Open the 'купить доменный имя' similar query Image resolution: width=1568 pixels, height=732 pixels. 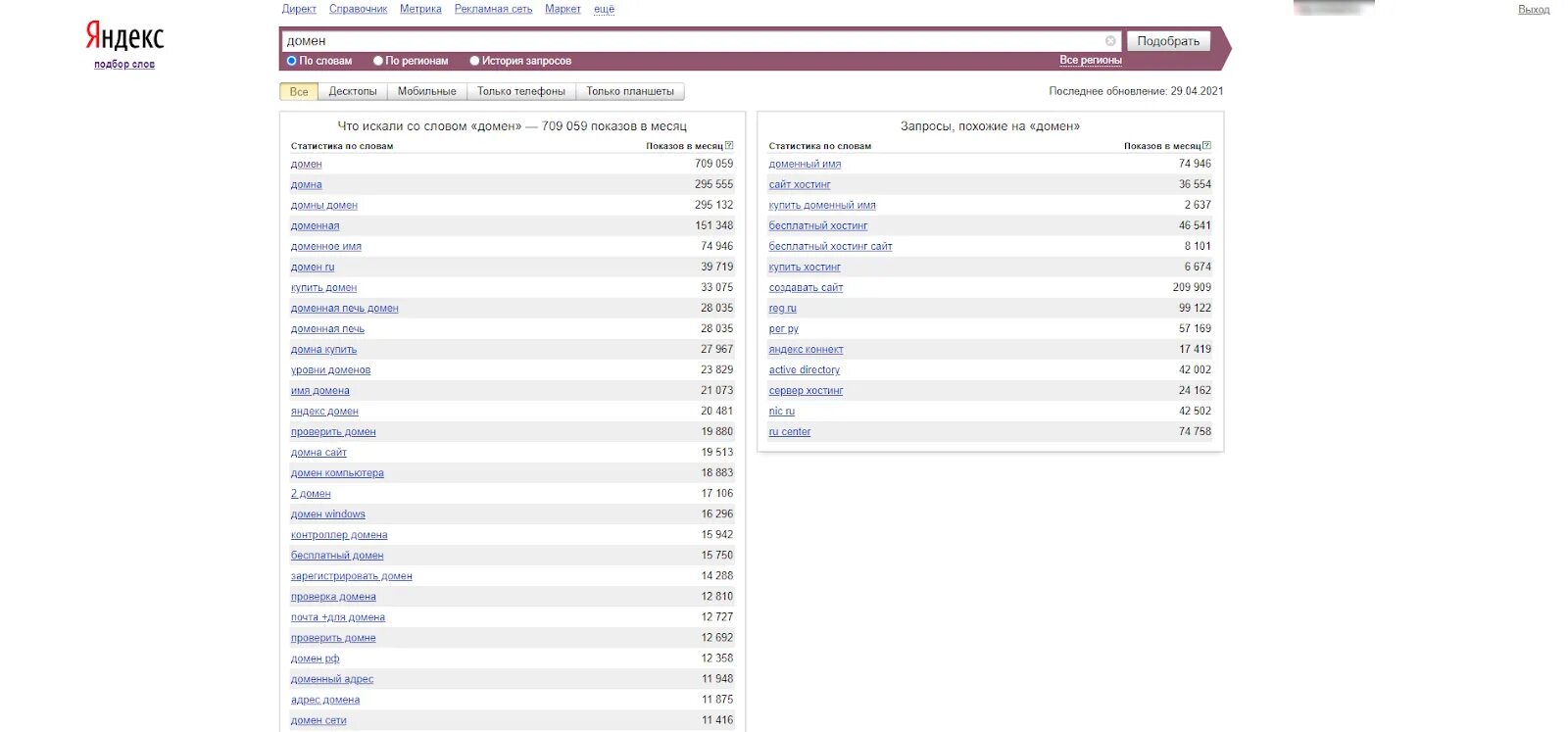[x=822, y=206]
